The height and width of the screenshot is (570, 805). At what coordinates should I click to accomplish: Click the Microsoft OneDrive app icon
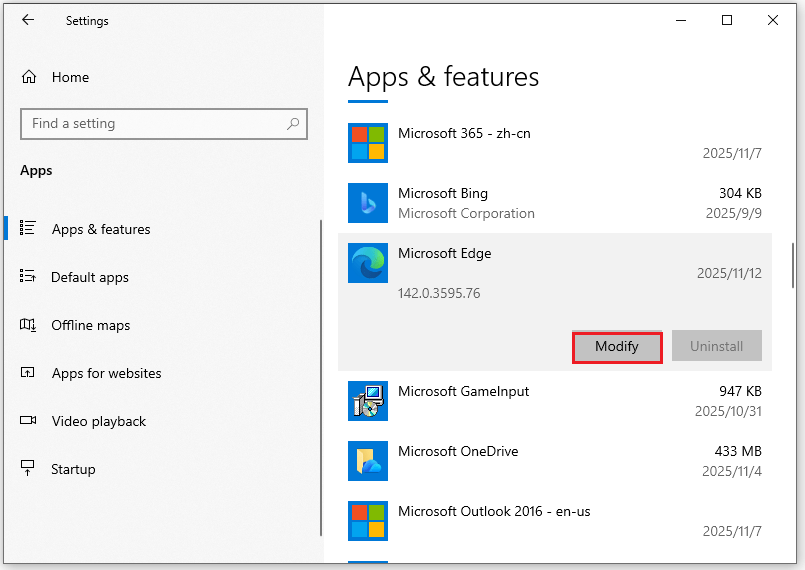point(367,461)
